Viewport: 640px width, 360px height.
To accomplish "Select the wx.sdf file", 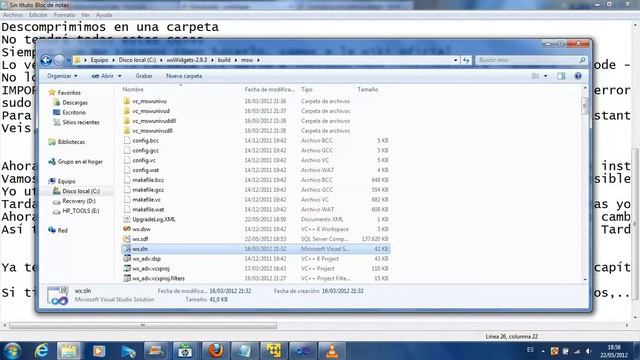I will [140, 239].
